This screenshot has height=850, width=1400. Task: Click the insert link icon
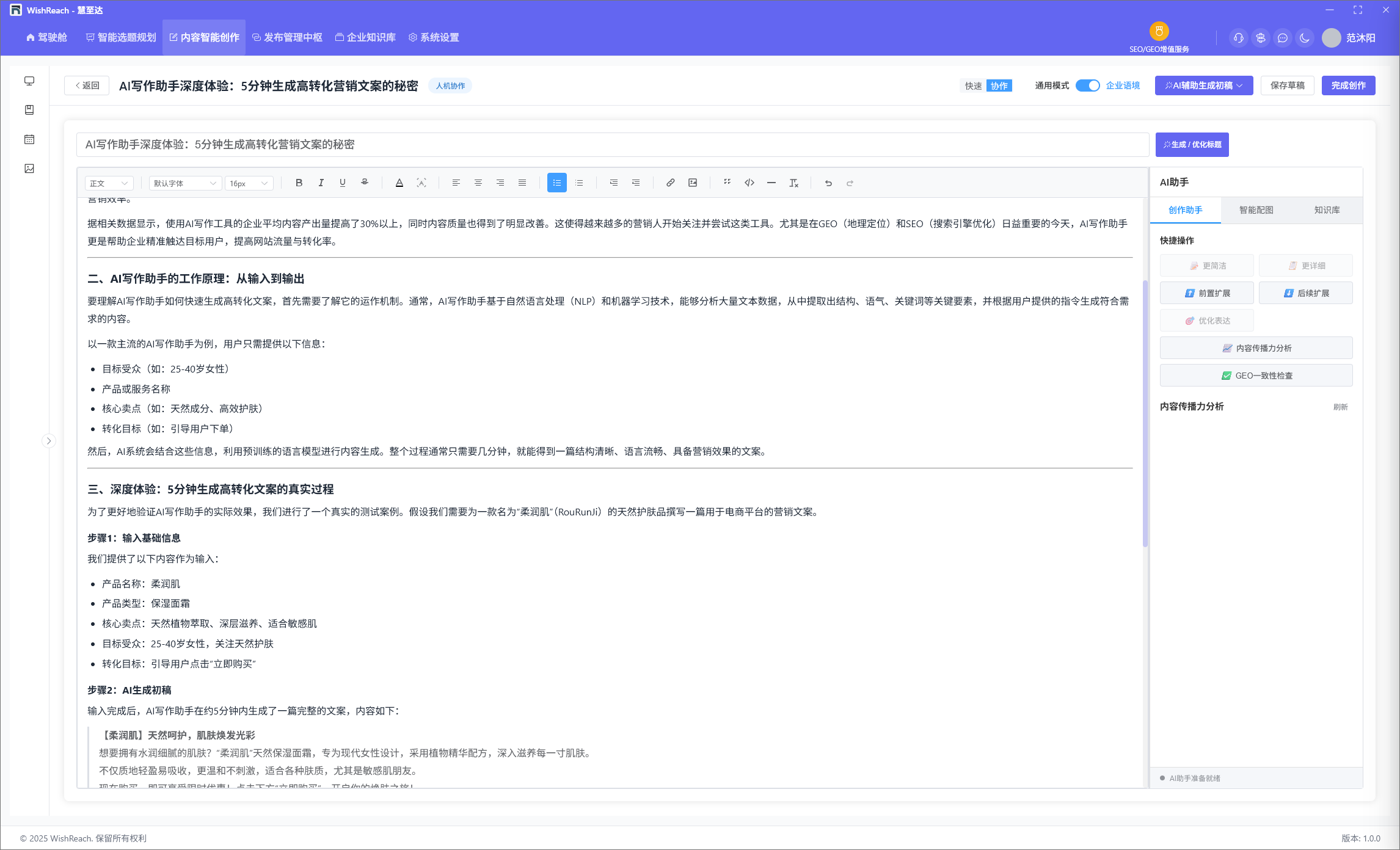pyautogui.click(x=670, y=183)
